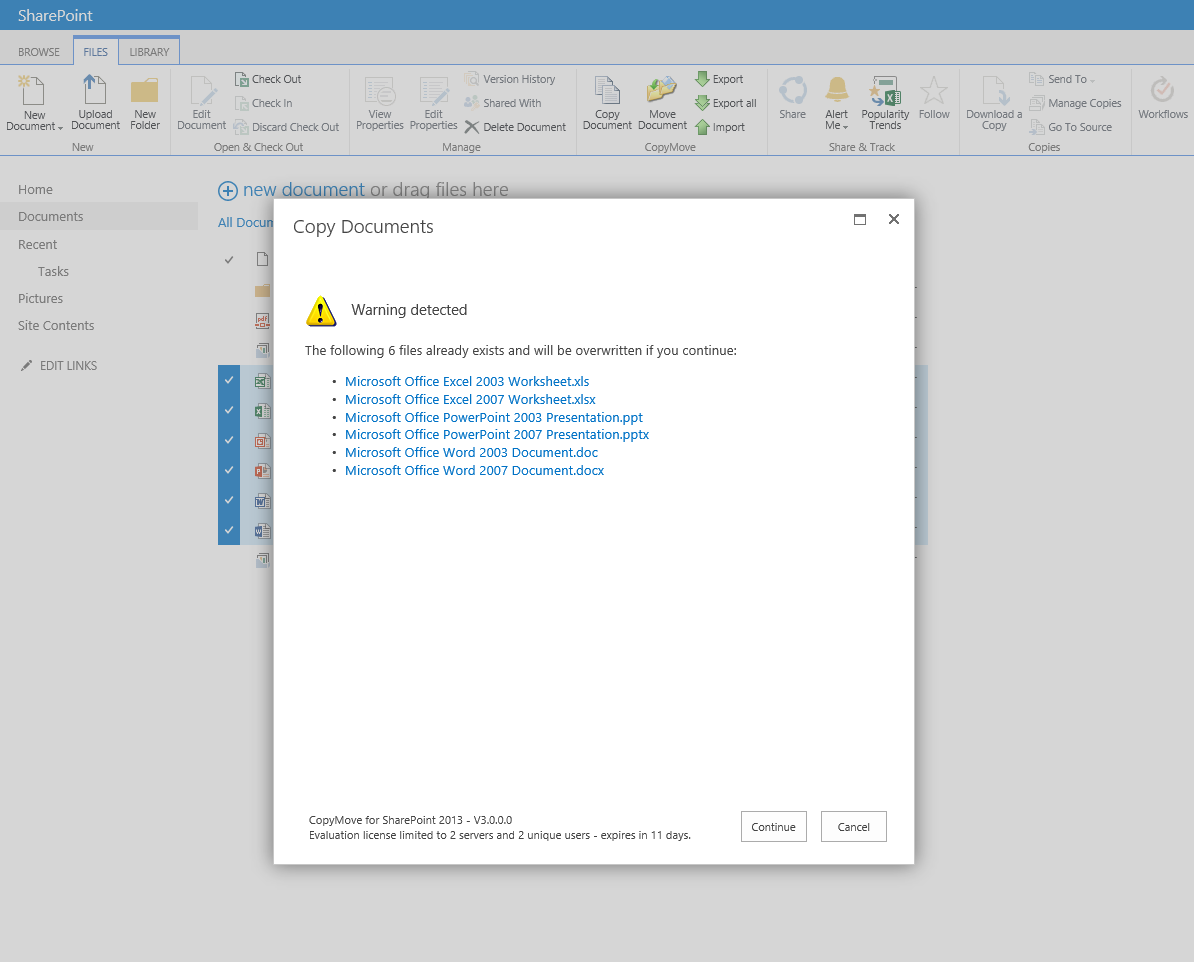This screenshot has width=1194, height=962.
Task: Click Discard Check Out
Action: point(286,127)
